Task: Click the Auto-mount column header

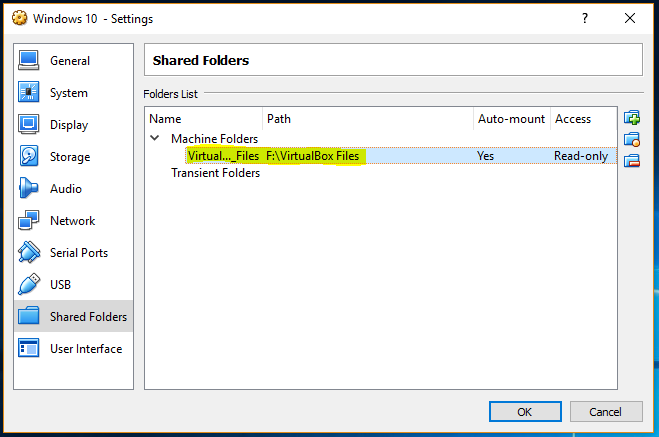Action: tap(511, 119)
